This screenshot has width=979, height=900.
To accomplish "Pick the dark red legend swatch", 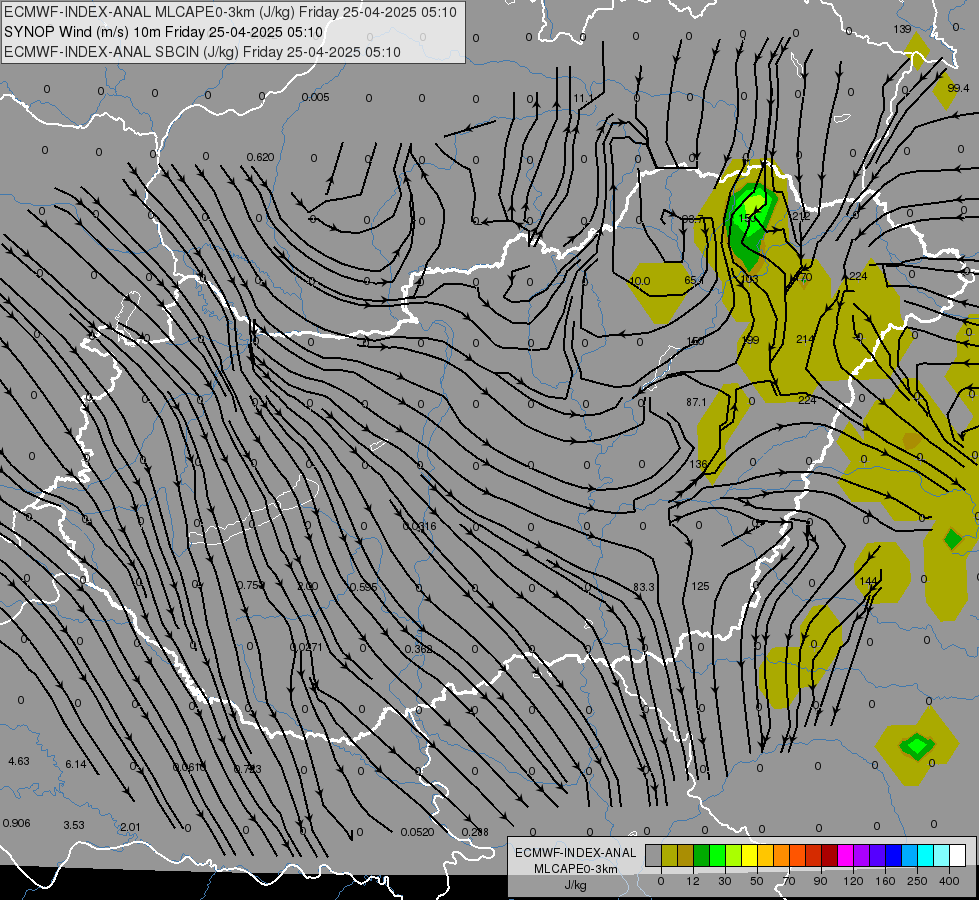I will tap(830, 855).
